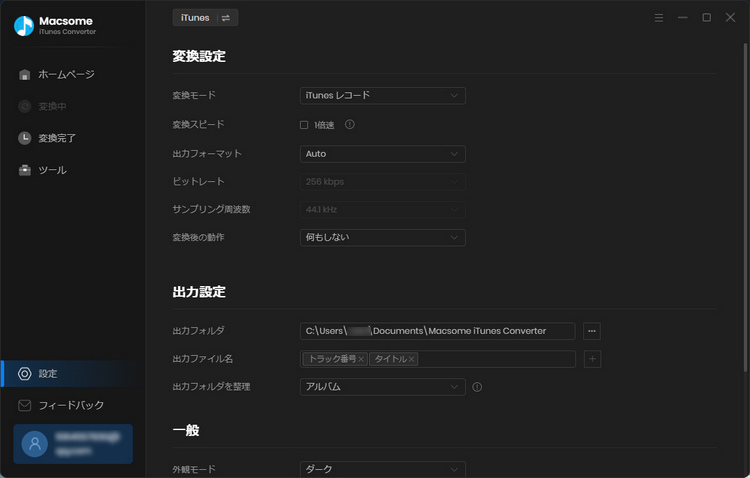750x478 pixels.
Task: Click the 変換モード label
Action: pos(194,95)
